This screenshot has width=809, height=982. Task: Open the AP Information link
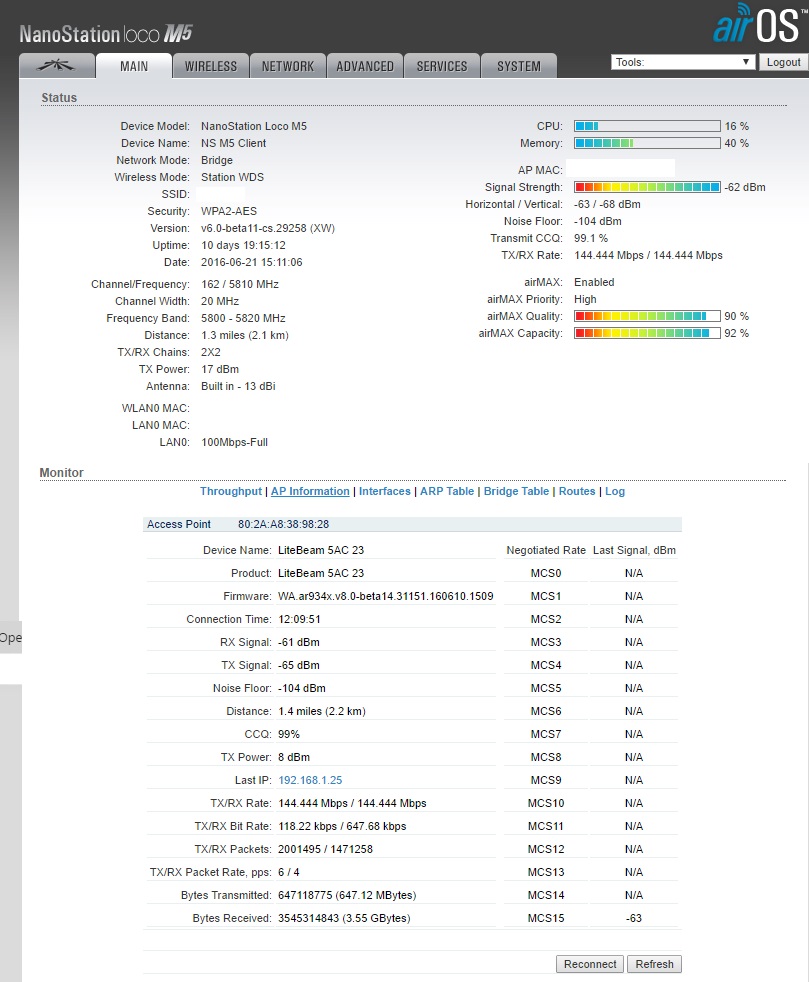310,492
